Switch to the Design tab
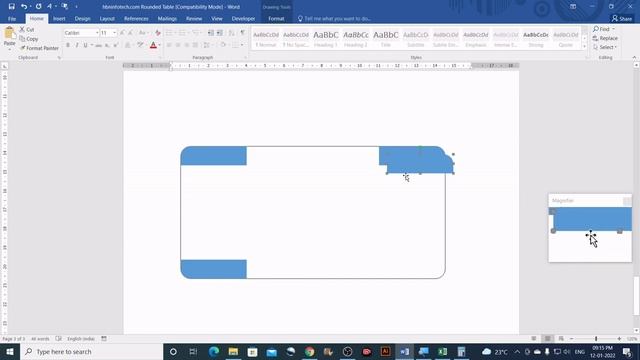This screenshot has height=360, width=640. [82, 18]
